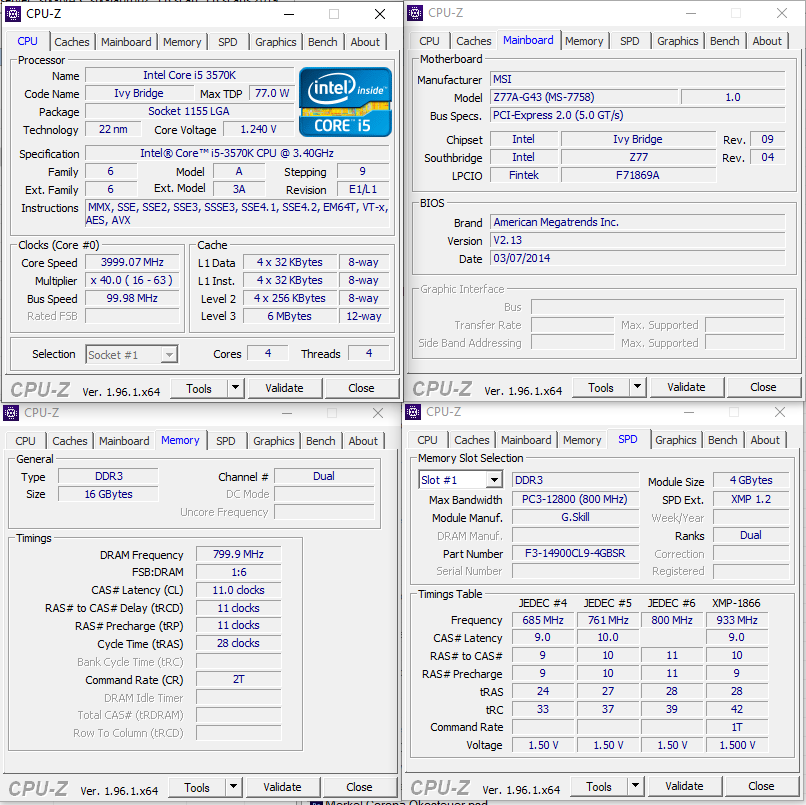The width and height of the screenshot is (806, 805).
Task: Click the motherboard model field Z77A-G43 (MS-7758)
Action: (584, 97)
